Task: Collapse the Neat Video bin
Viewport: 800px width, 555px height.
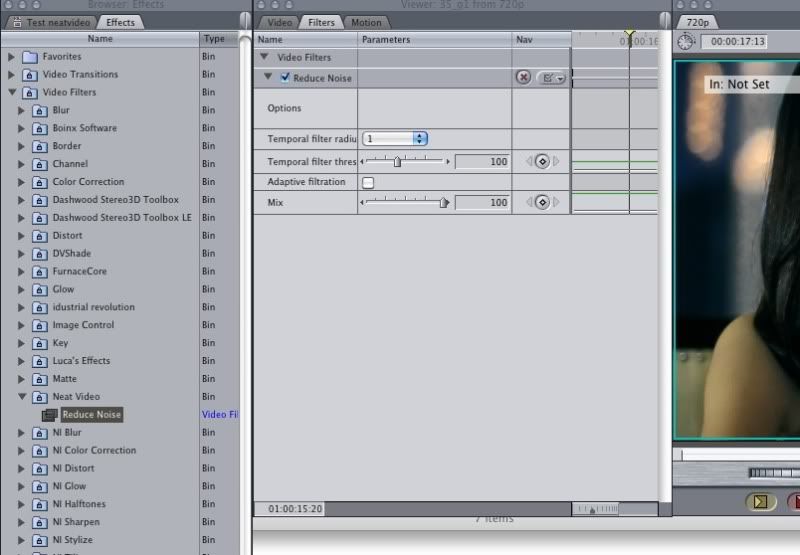Action: [22, 396]
